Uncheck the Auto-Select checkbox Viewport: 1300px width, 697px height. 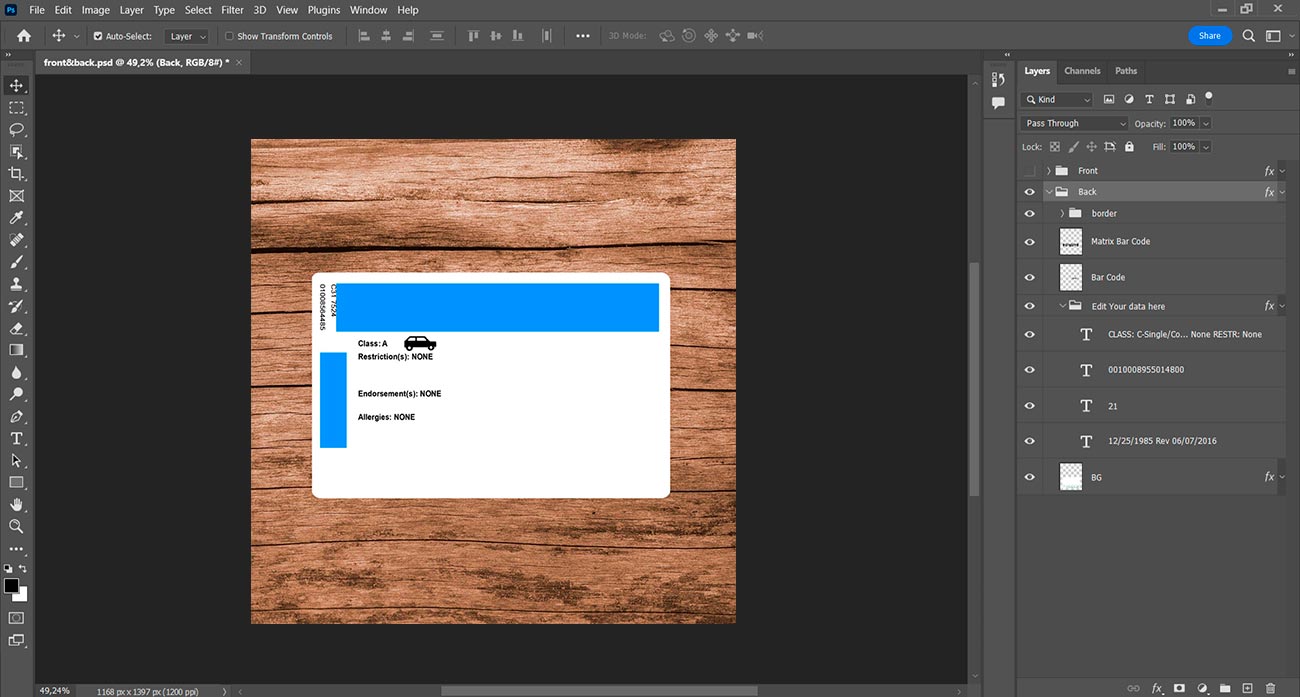click(x=98, y=36)
